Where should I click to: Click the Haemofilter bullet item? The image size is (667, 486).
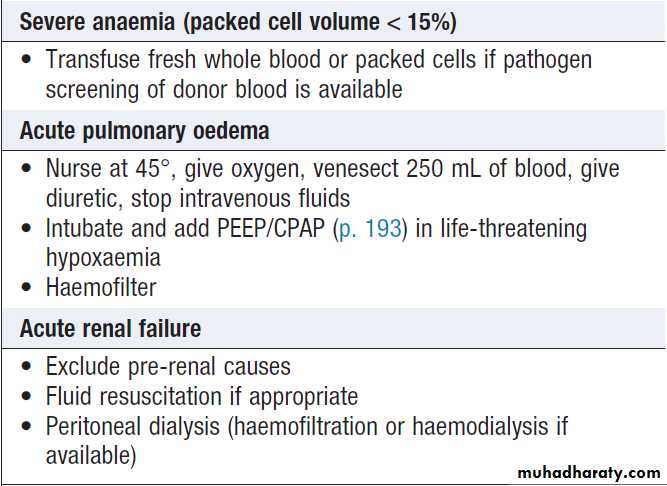(103, 289)
